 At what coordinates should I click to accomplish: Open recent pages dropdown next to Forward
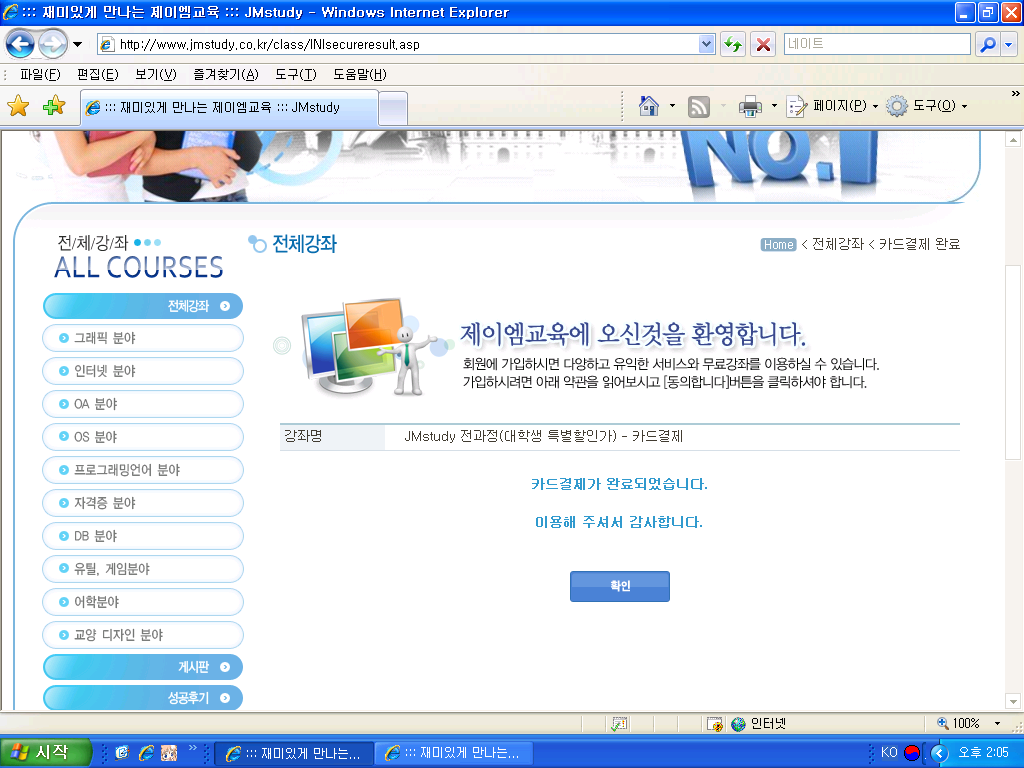pos(77,44)
